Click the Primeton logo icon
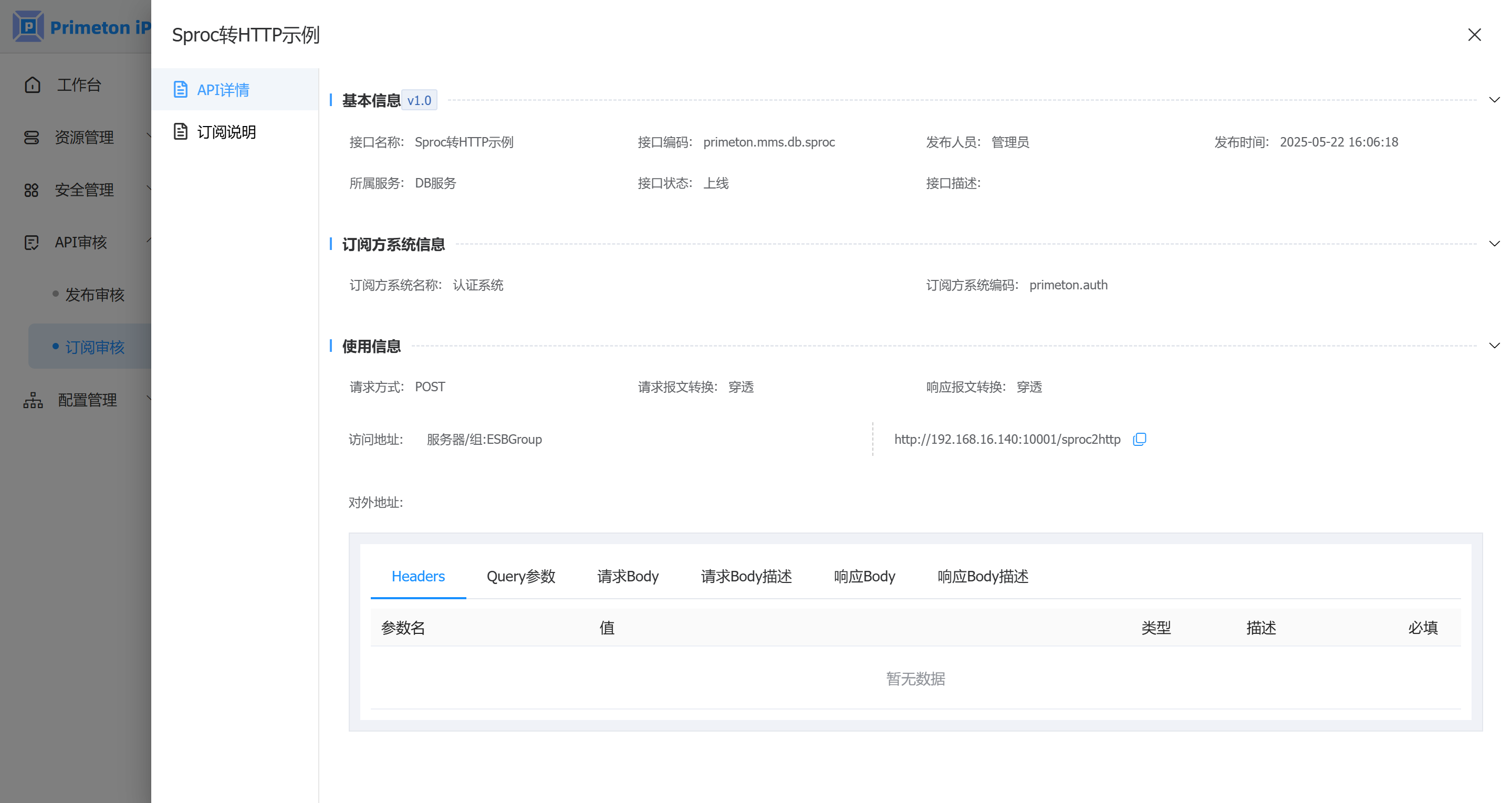Image resolution: width=1512 pixels, height=803 pixels. tap(28, 26)
